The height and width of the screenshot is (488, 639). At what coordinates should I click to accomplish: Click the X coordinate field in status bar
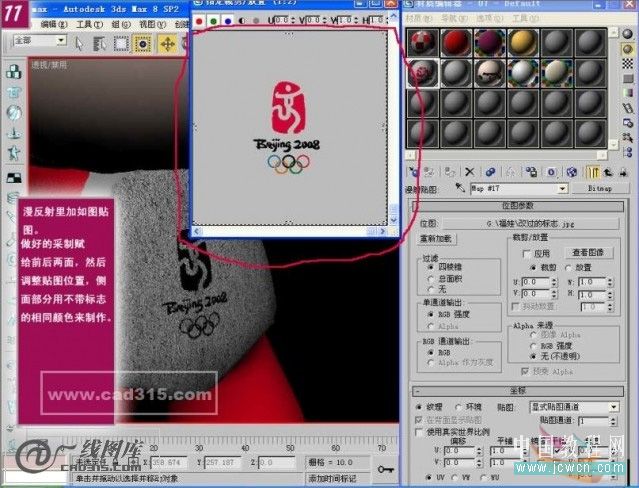pyautogui.click(x=168, y=463)
